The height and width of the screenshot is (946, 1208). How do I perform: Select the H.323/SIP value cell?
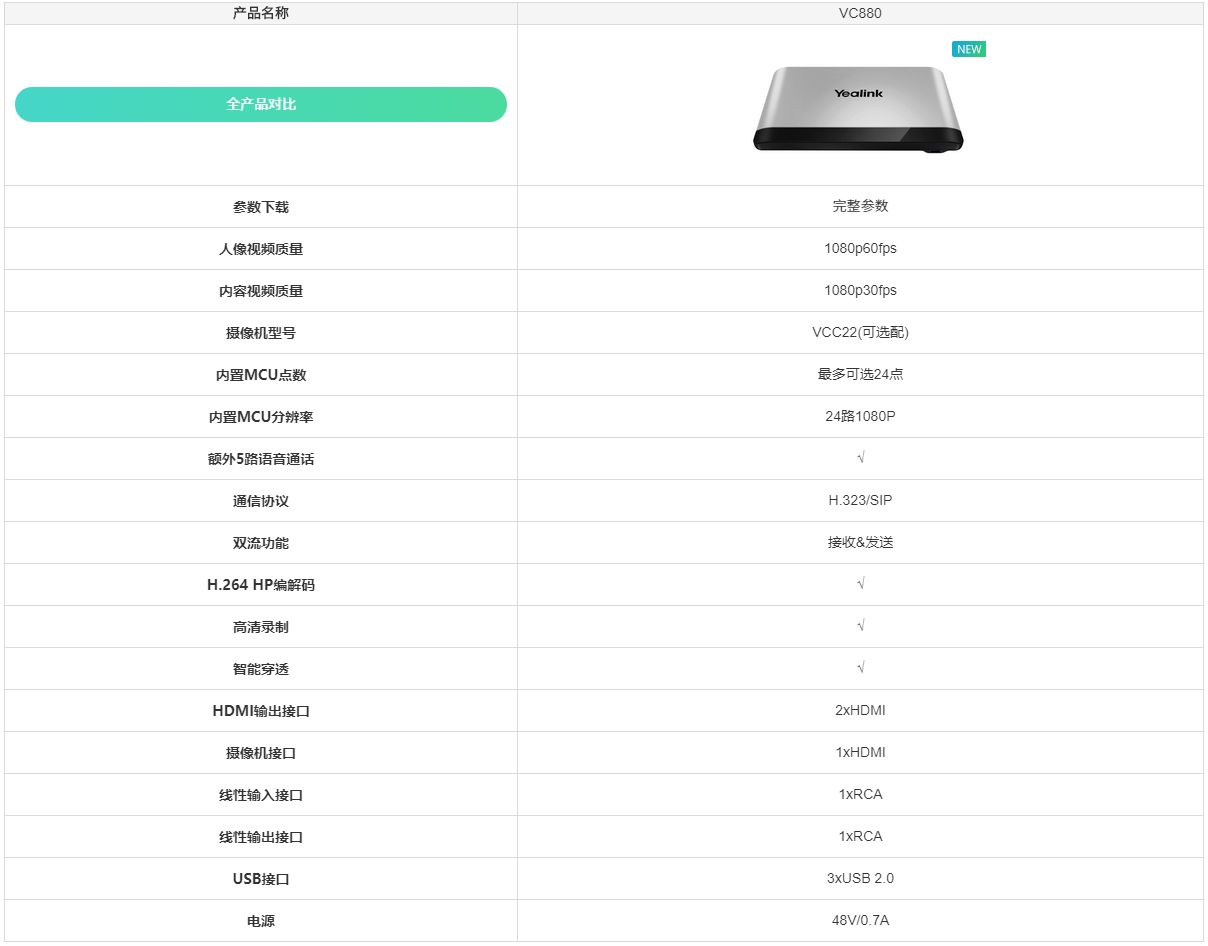[x=861, y=500]
